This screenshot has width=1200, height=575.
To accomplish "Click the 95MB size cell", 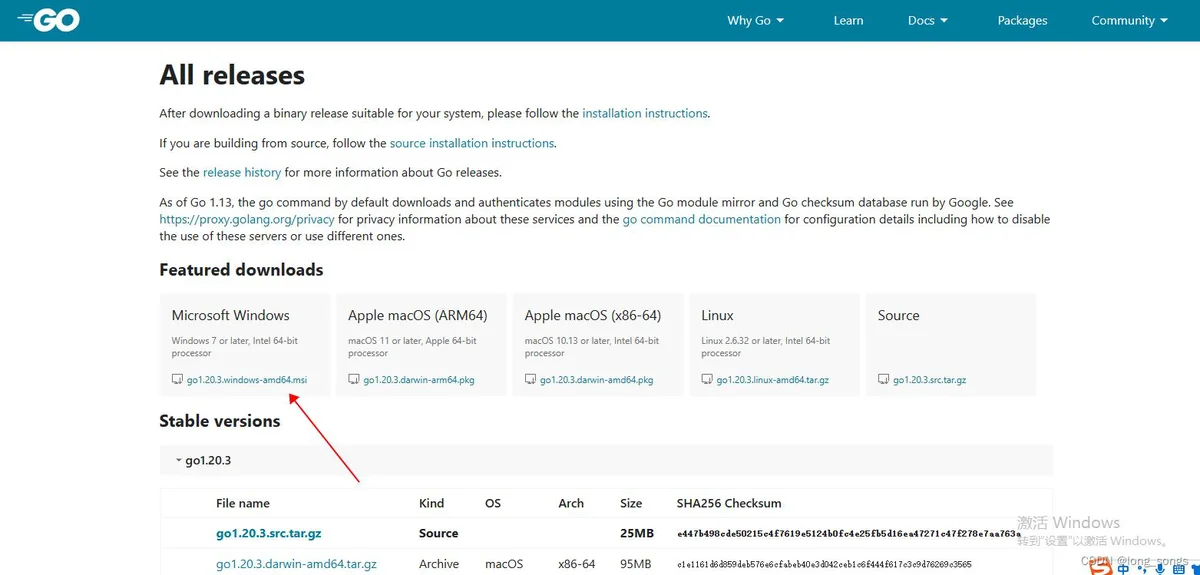I will (635, 564).
